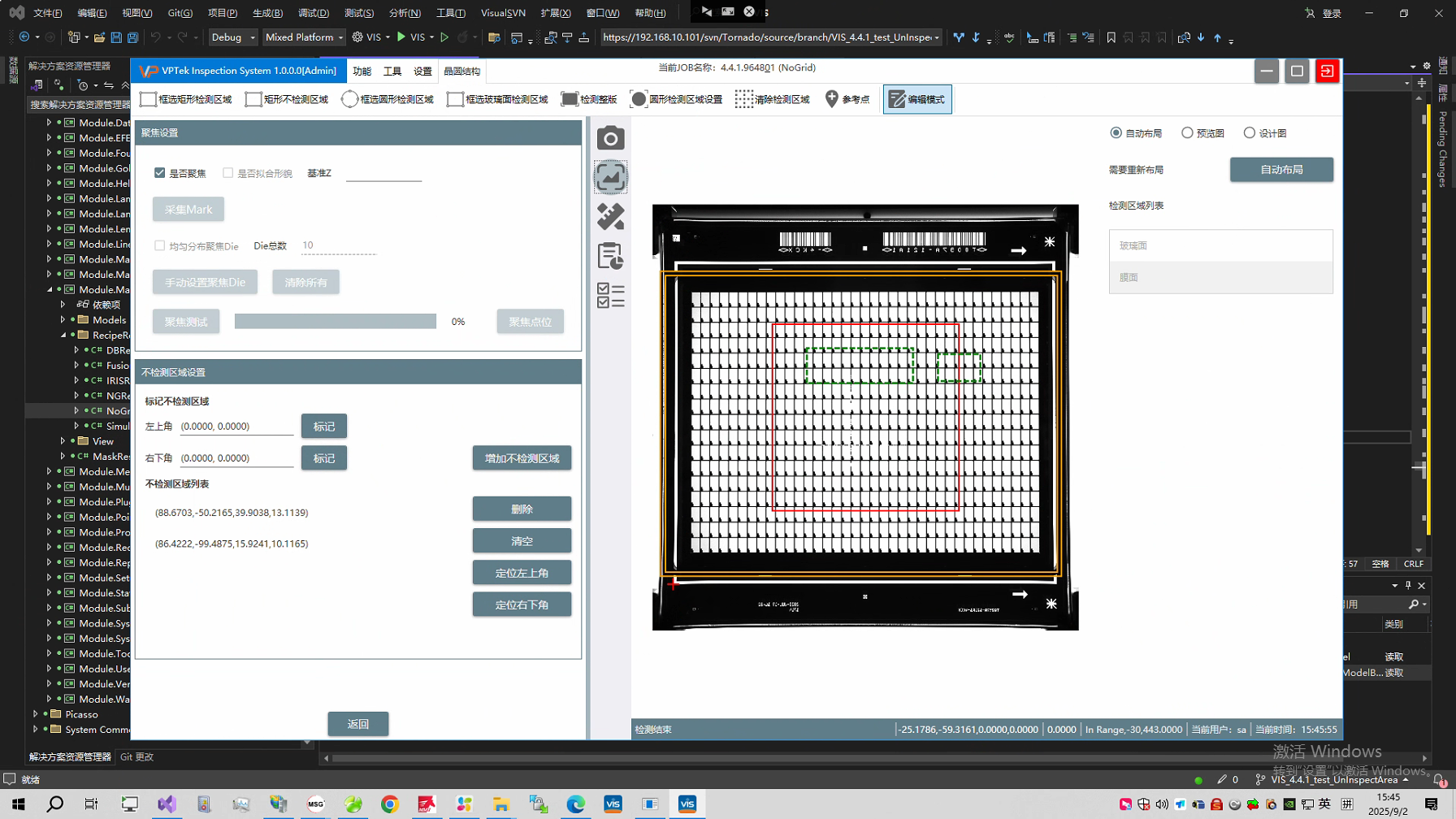Screen dimensions: 1456x819
Task: Select the 设计图 radio button
Action: [1250, 133]
